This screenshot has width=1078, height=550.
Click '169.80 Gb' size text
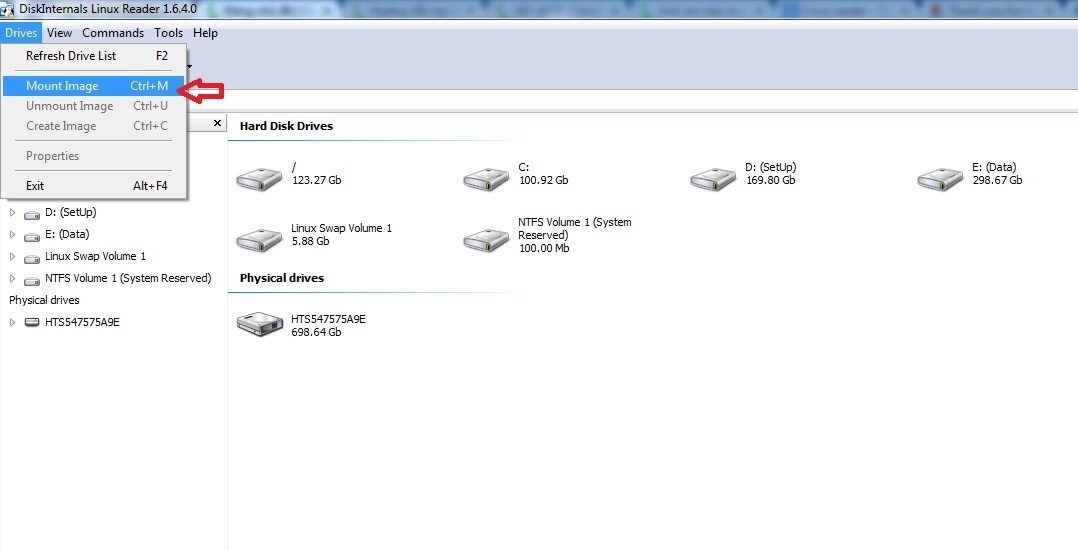click(771, 180)
